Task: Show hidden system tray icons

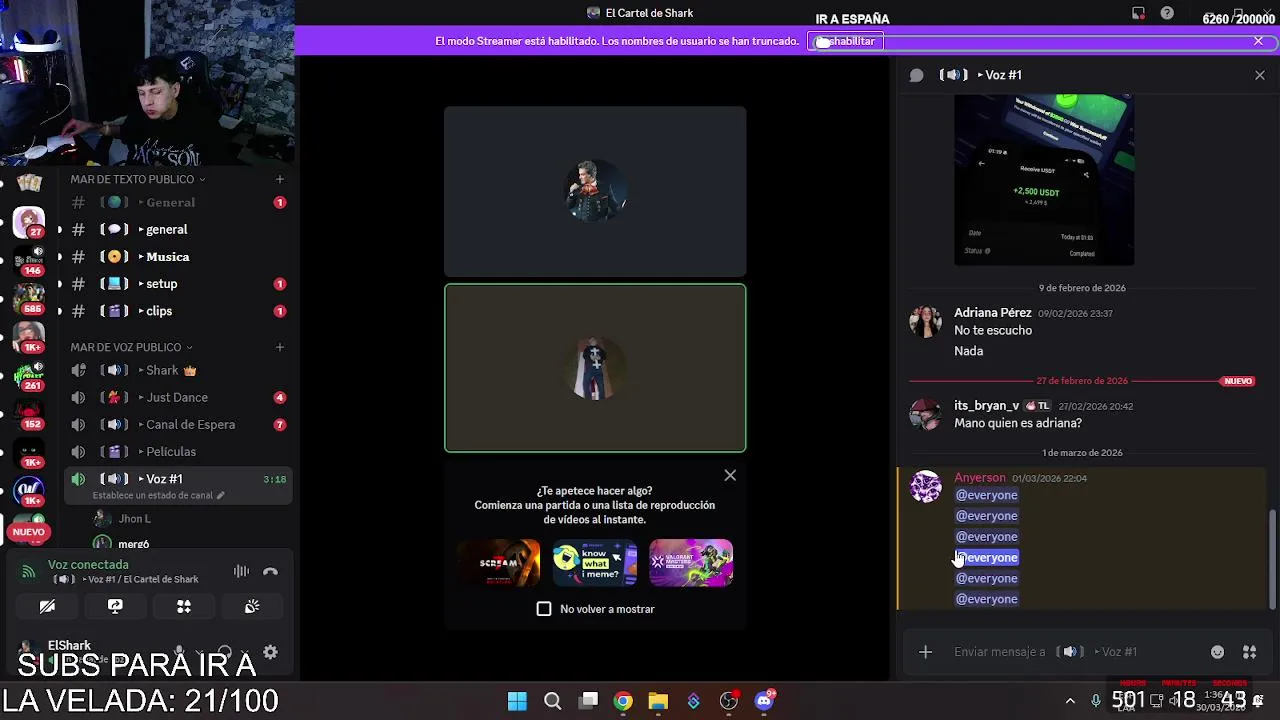Action: [x=1070, y=701]
